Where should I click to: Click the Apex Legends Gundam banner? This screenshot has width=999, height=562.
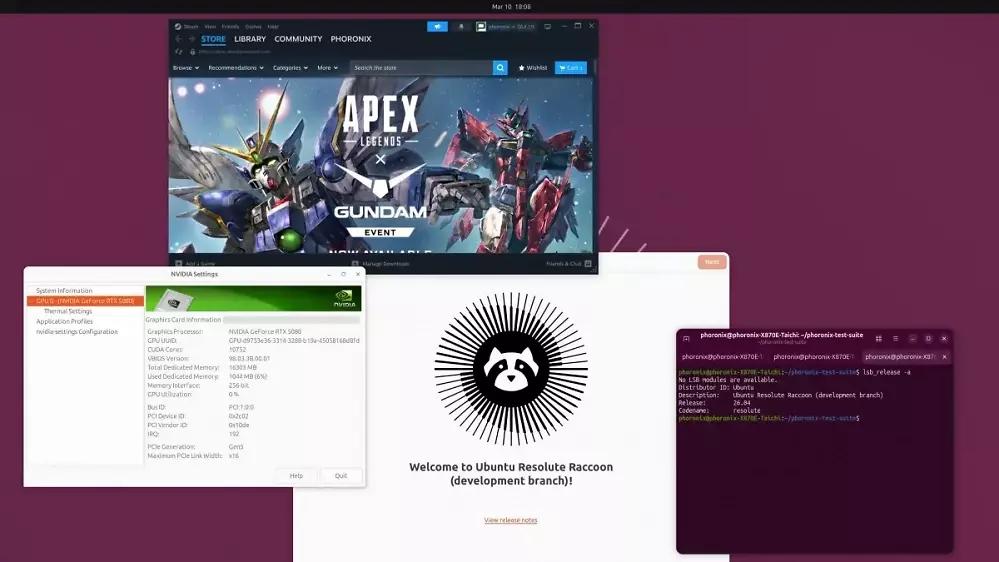[x=380, y=165]
